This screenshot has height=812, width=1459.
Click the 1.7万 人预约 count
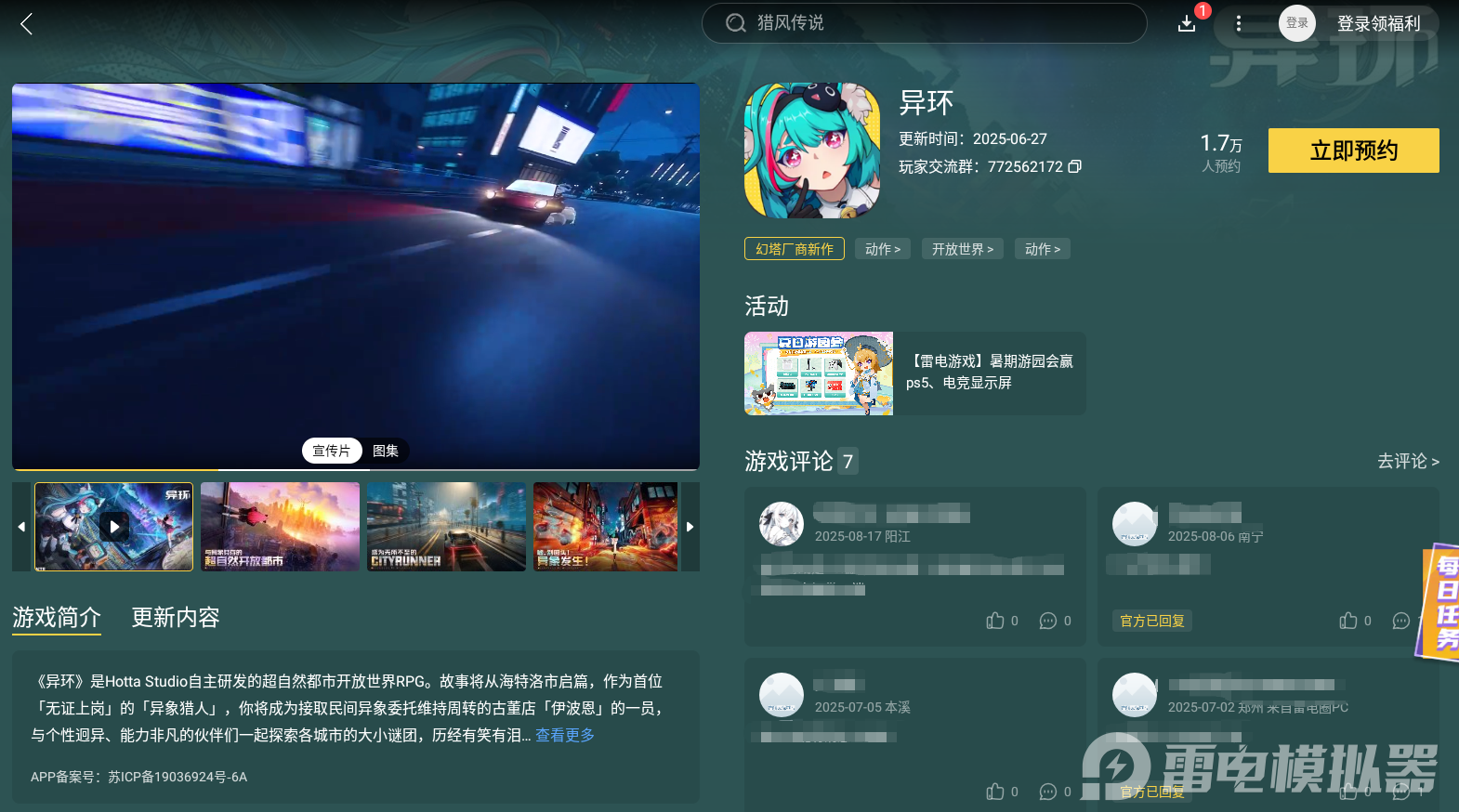tap(1221, 152)
